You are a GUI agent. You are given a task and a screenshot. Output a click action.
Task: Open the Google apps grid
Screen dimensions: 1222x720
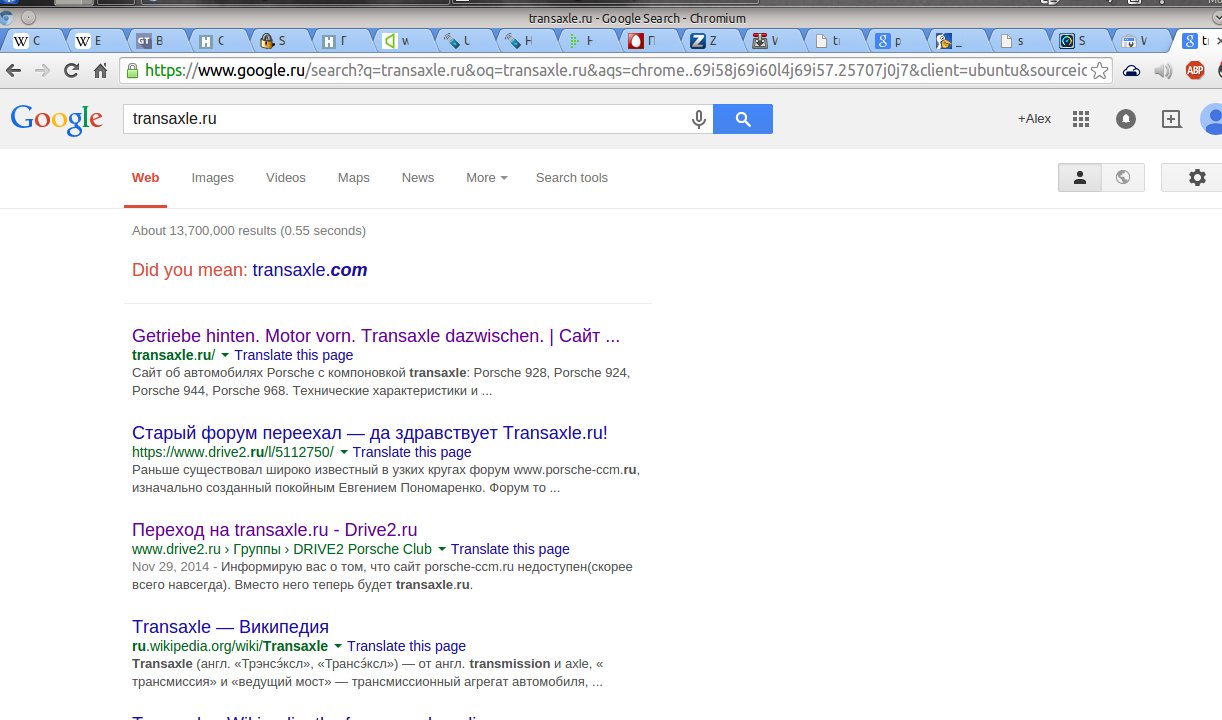(x=1080, y=119)
